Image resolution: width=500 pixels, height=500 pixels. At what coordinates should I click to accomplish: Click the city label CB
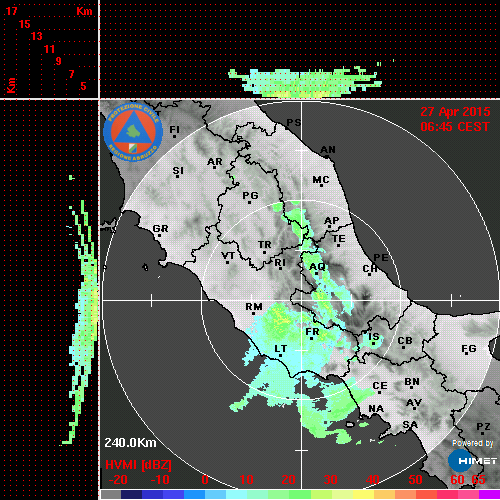coord(405,341)
